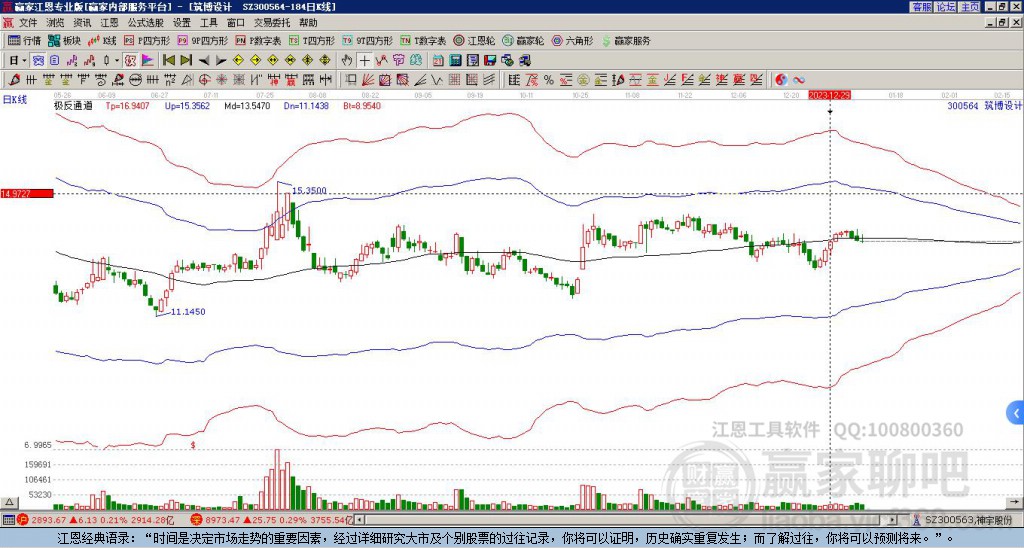Open the T数字表 tool
This screenshot has height=548, width=1024.
pyautogui.click(x=423, y=40)
